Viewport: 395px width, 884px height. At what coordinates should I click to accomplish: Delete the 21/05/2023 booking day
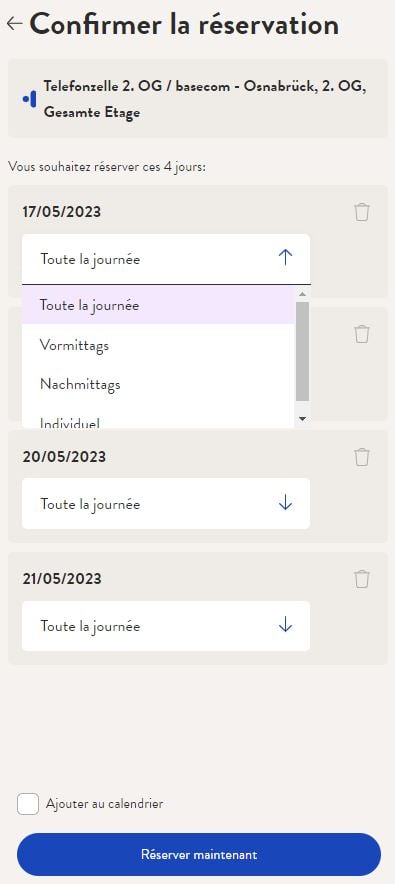[x=362, y=579]
